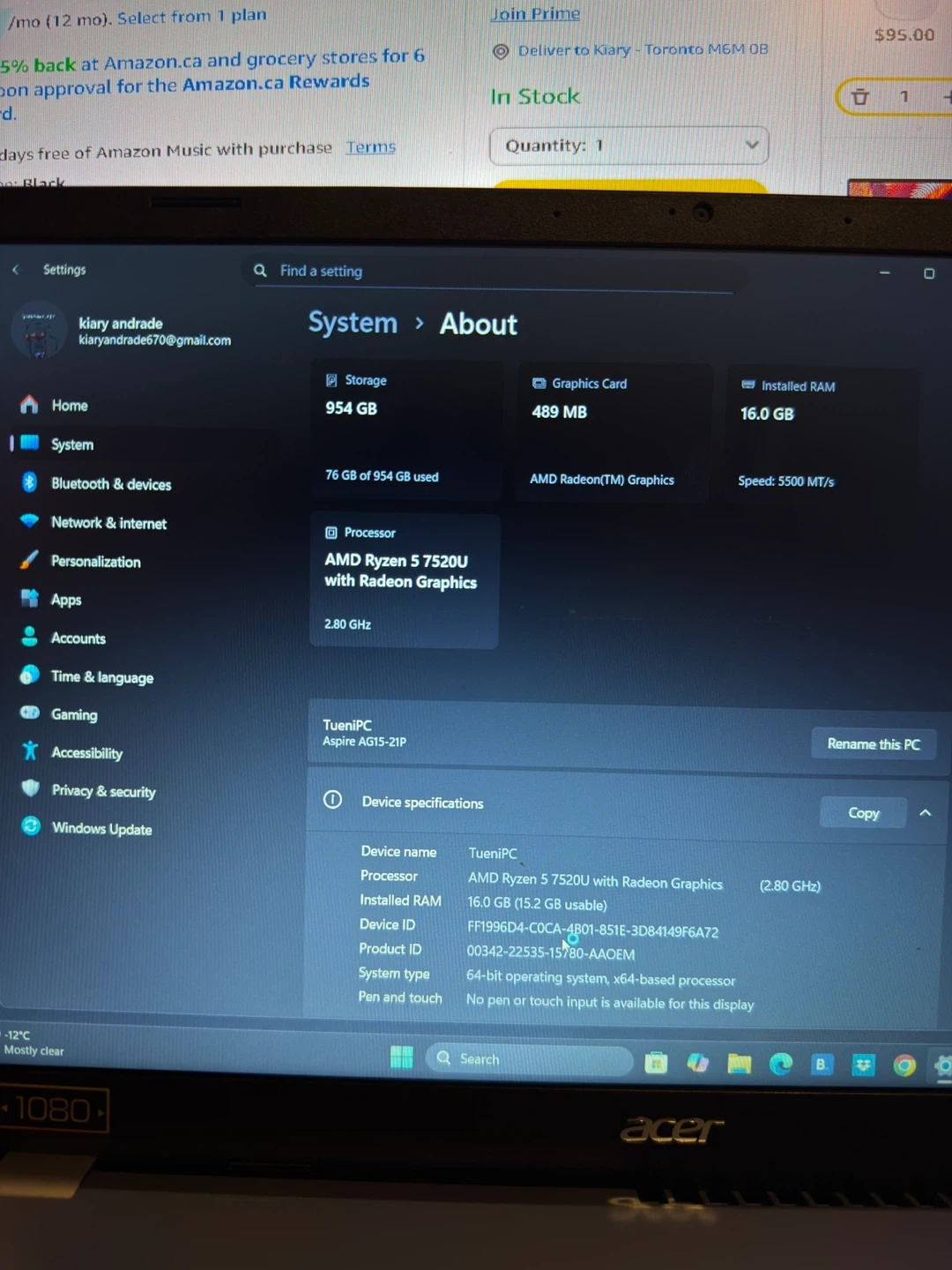Open Microsoft Edge from the taskbar
952x1270 pixels.
pyautogui.click(x=781, y=1065)
